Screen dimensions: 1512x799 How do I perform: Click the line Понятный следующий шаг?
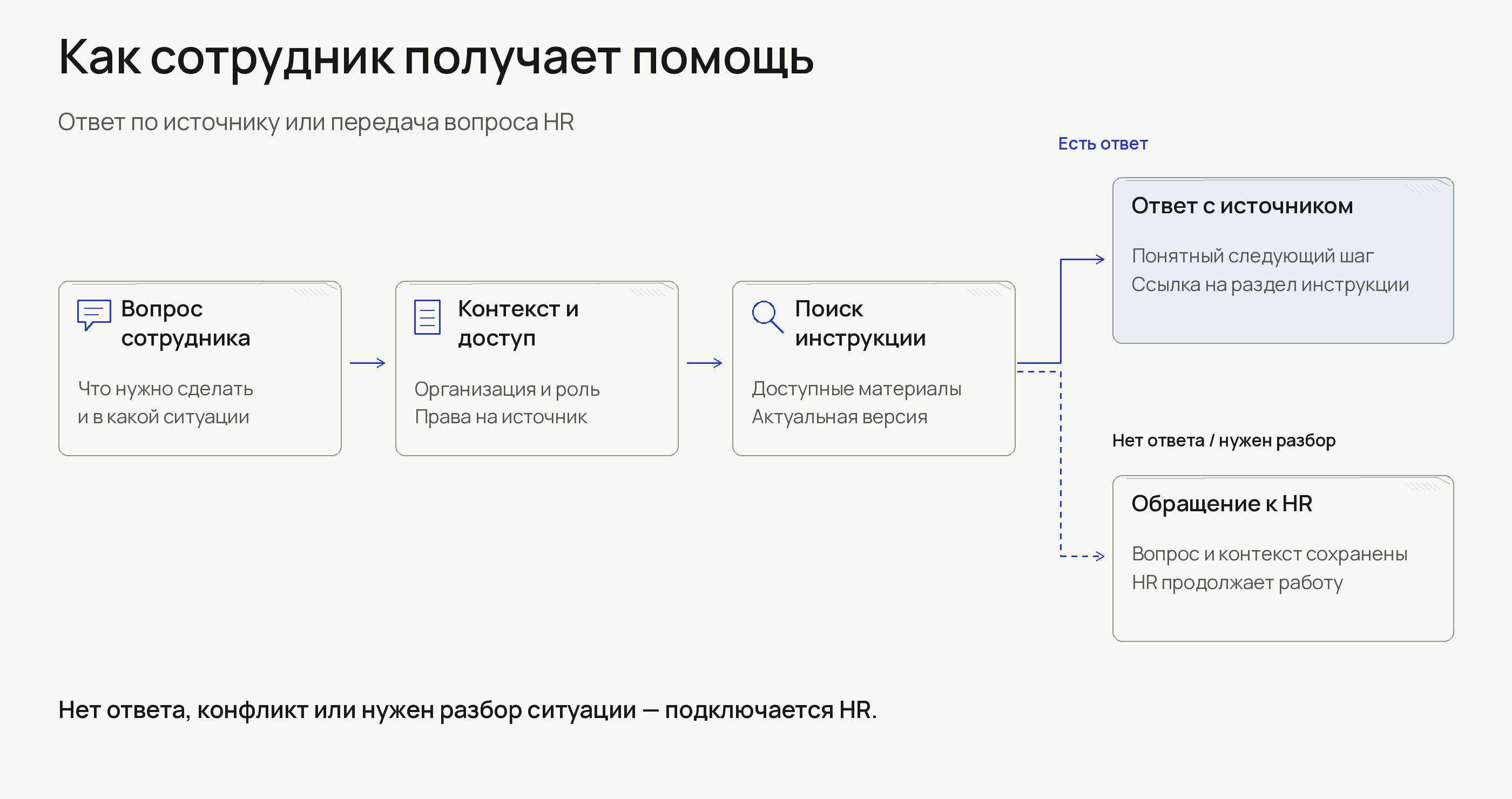tap(1253, 256)
